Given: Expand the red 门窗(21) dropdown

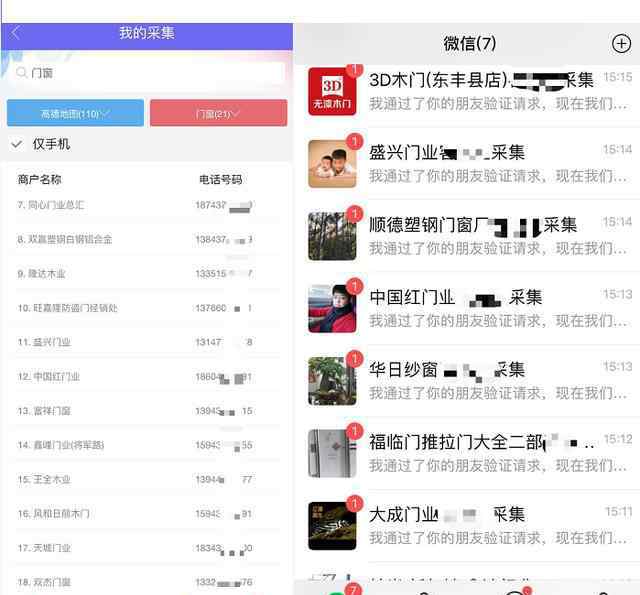Looking at the screenshot, I should (218, 113).
